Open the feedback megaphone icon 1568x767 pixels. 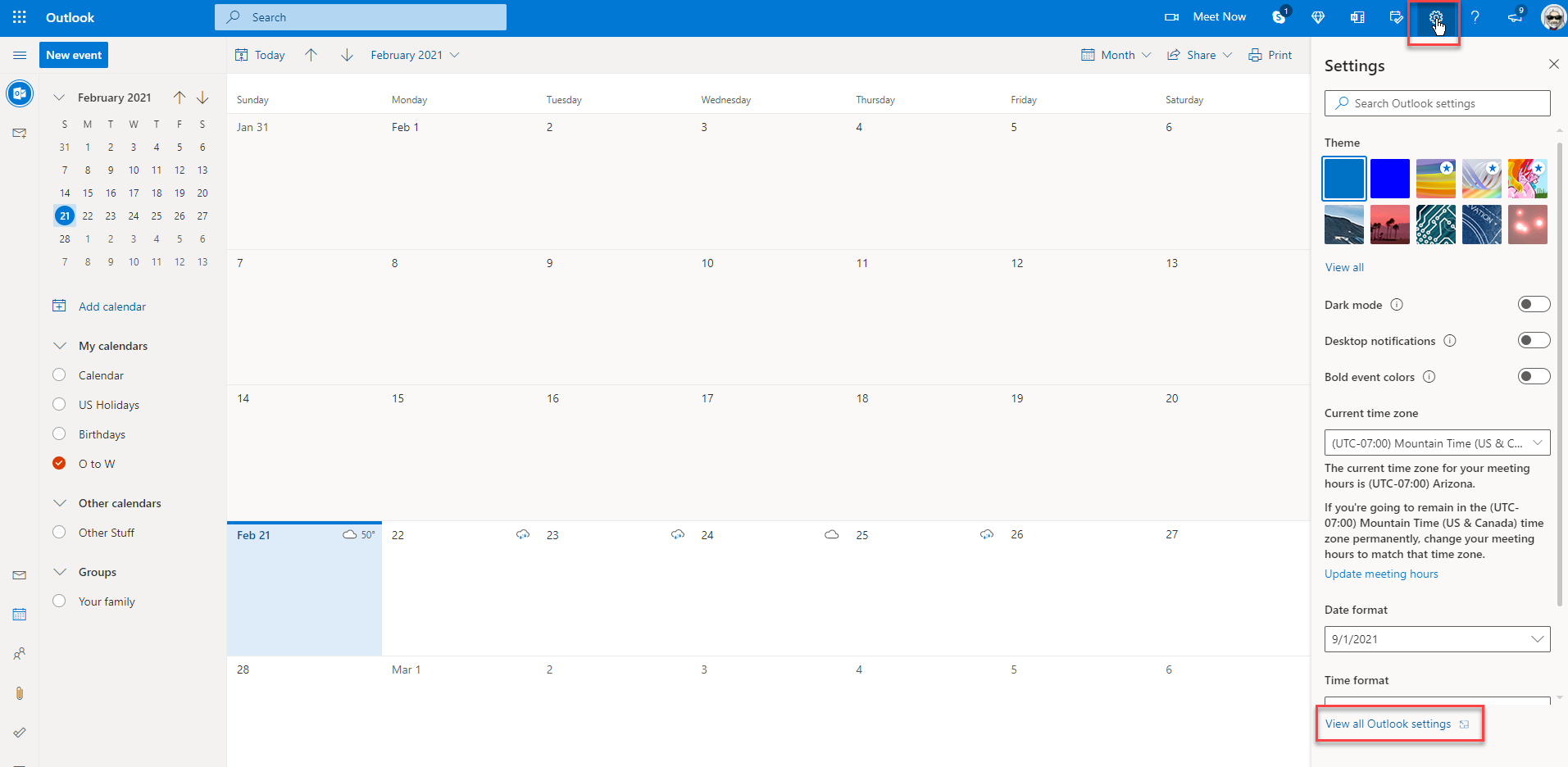coord(1515,17)
